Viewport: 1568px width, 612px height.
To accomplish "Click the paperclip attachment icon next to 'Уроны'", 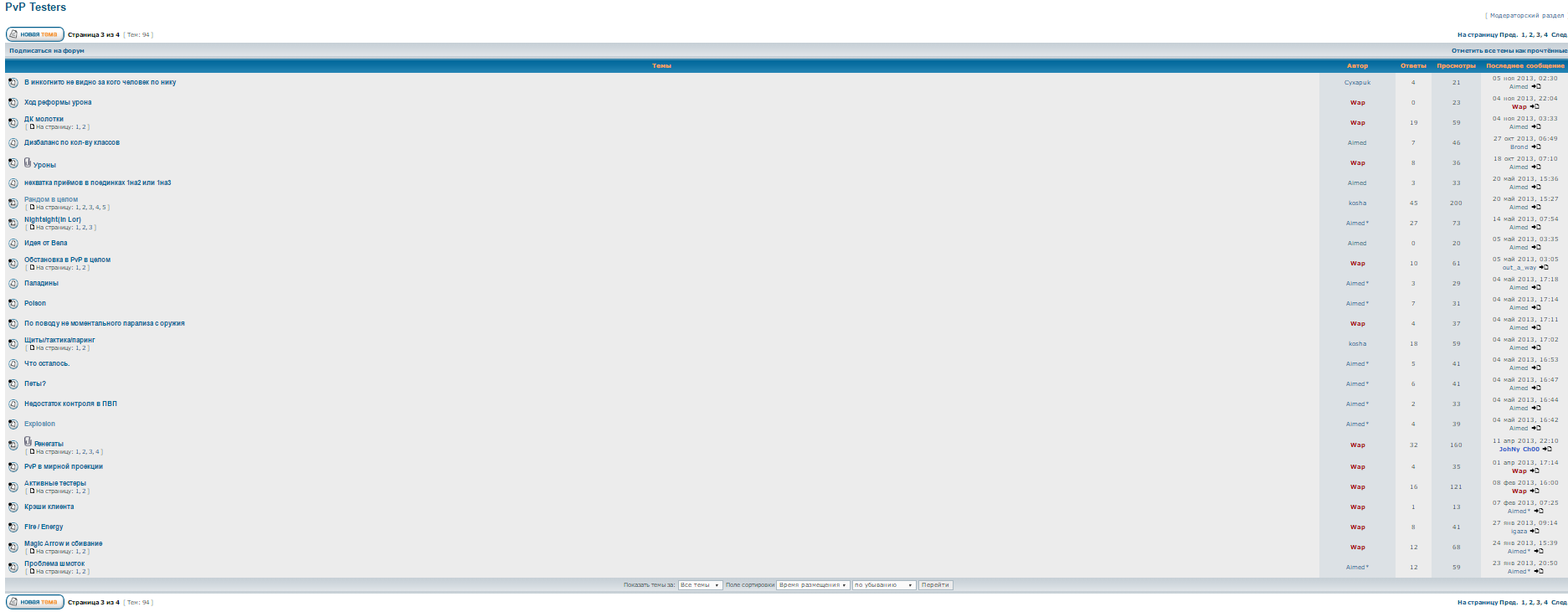I will coord(28,162).
